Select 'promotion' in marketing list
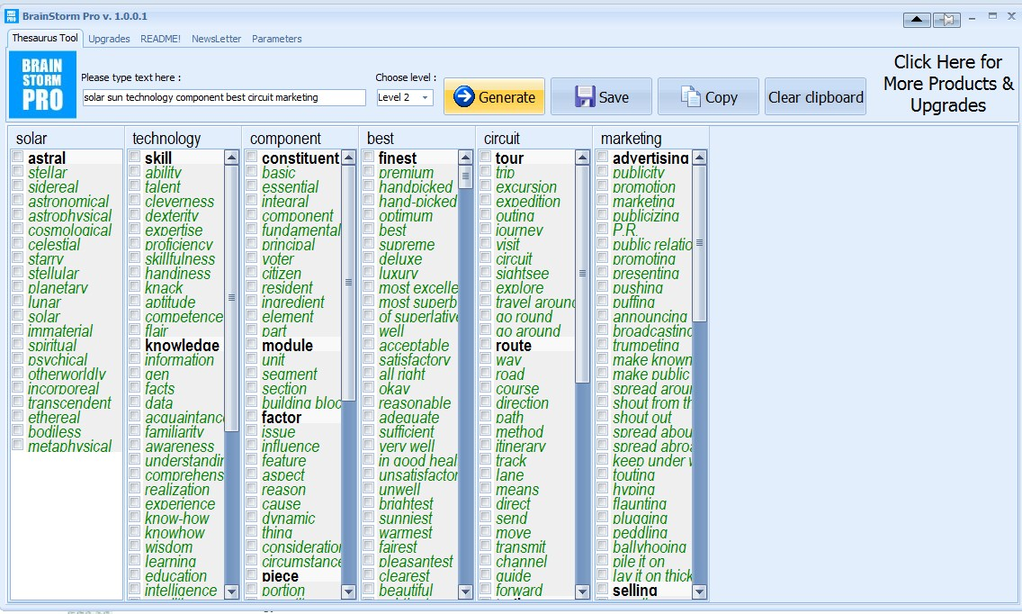Screen dimensions: 1022x614 coord(644,187)
